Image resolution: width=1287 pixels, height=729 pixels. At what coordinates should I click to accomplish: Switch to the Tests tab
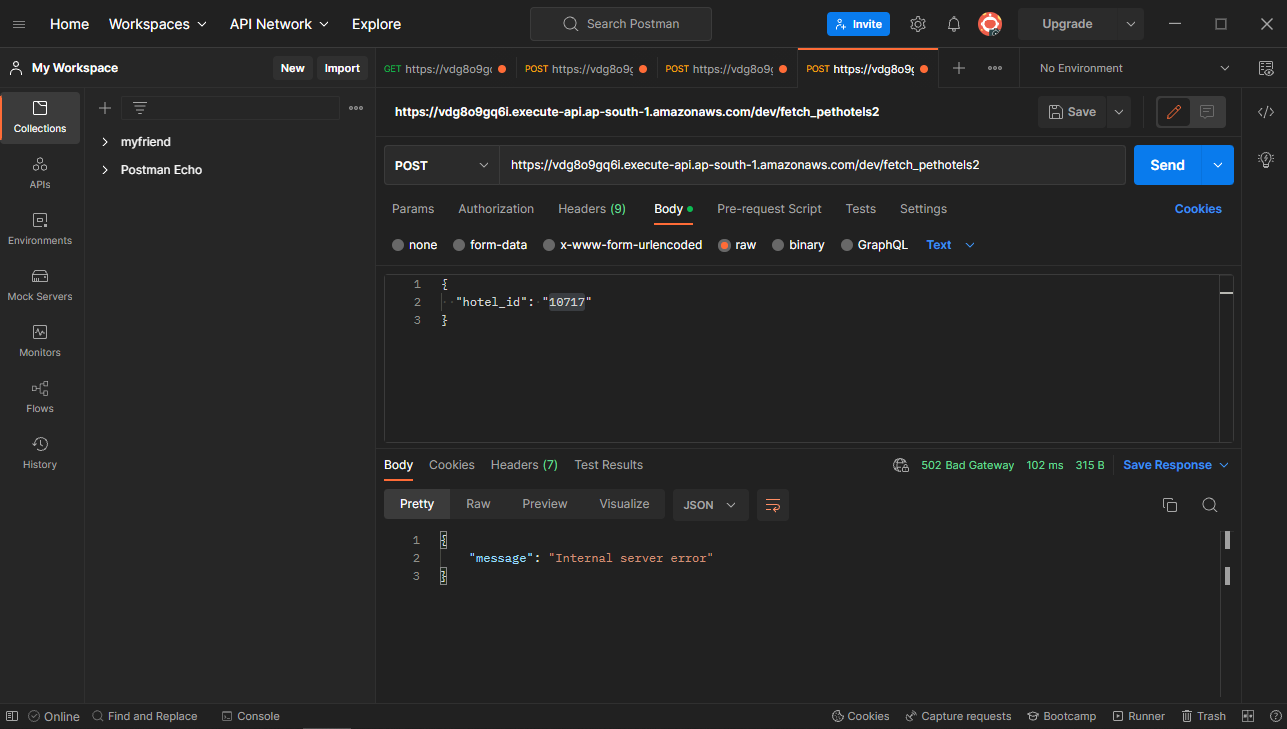(x=860, y=209)
